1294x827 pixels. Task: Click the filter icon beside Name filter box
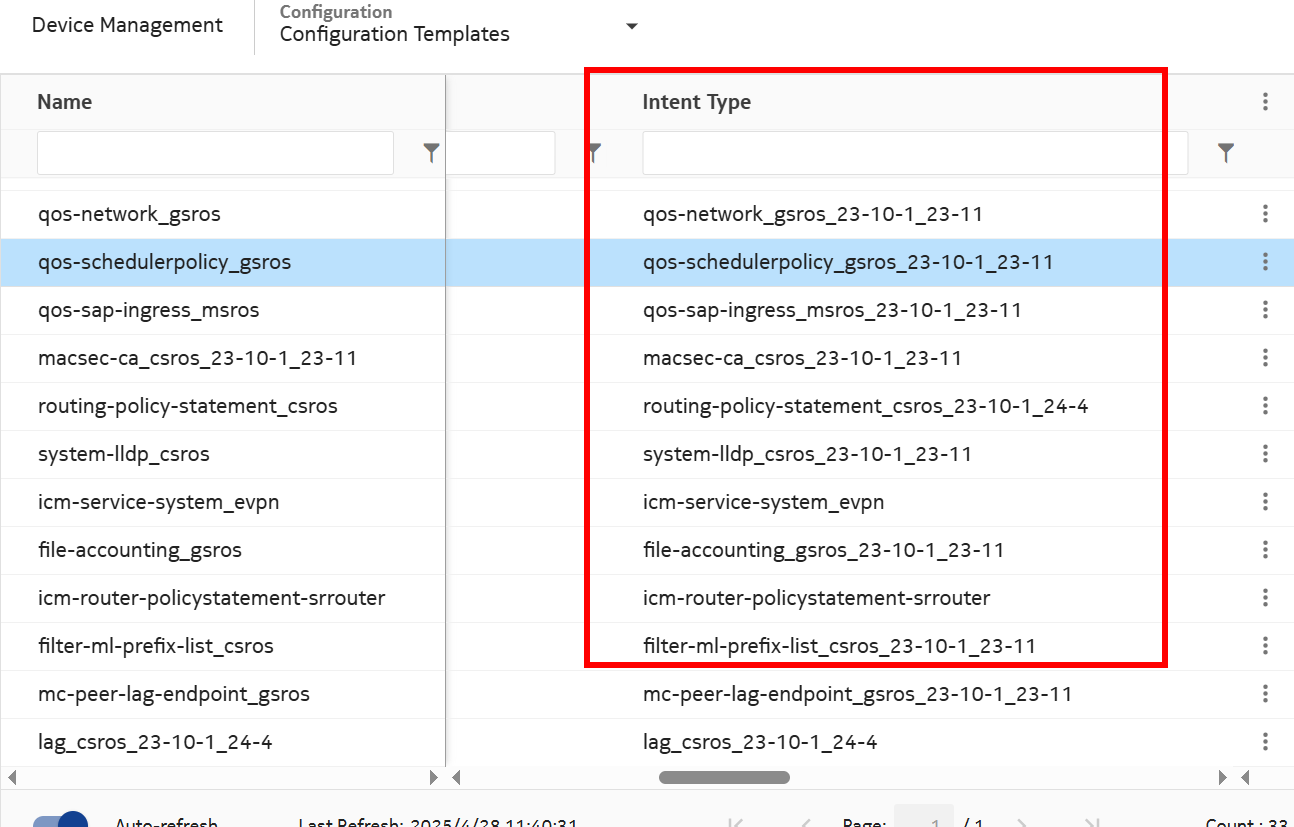click(431, 153)
